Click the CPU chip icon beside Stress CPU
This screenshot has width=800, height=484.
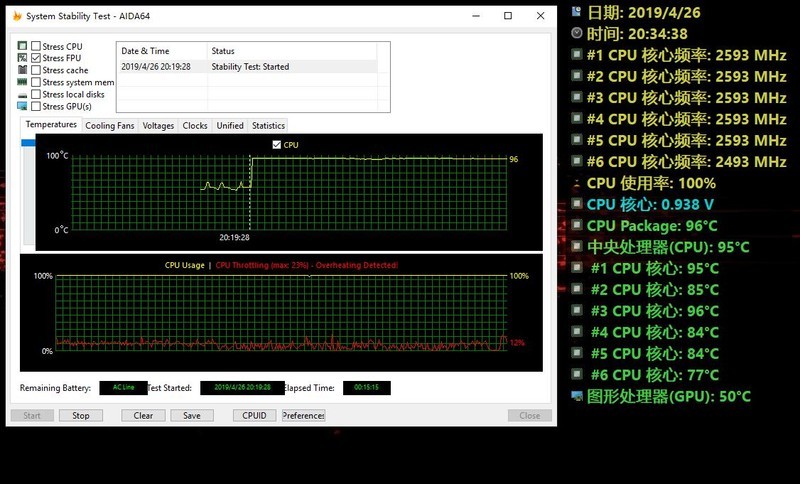pos(22,47)
